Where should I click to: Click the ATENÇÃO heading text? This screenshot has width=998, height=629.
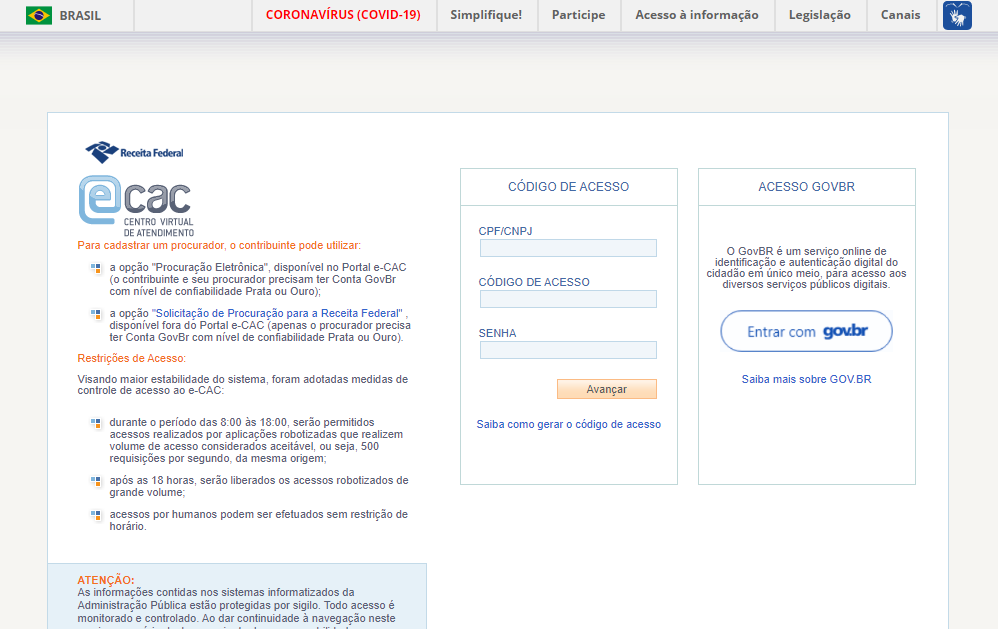click(106, 580)
